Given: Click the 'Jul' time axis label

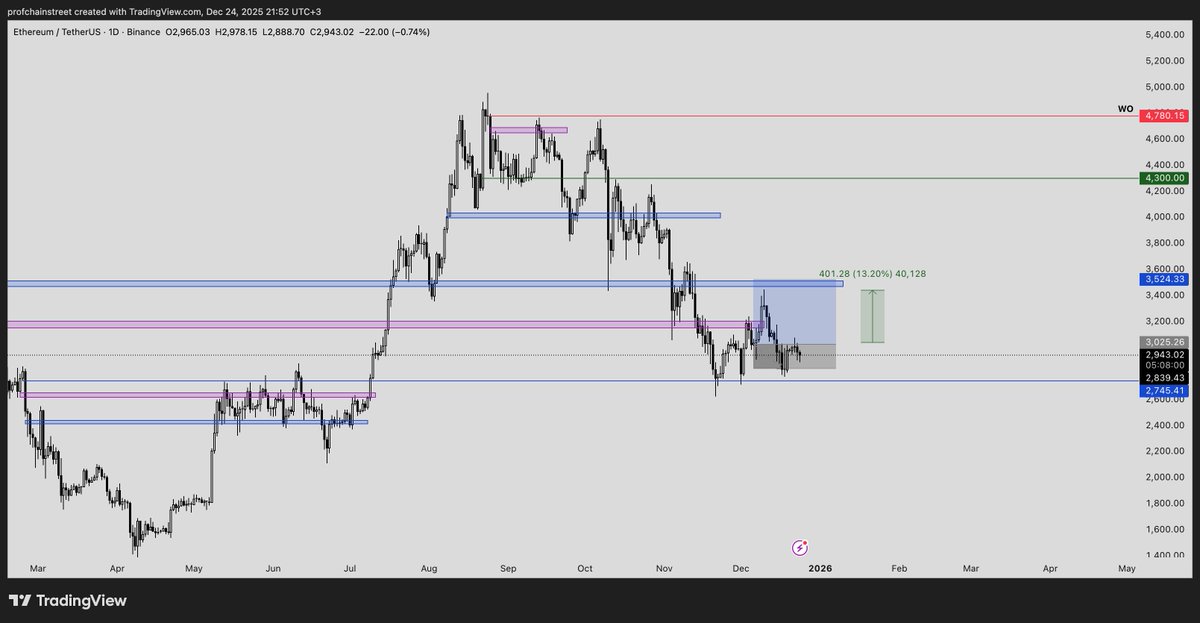Looking at the screenshot, I should pyautogui.click(x=350, y=568).
